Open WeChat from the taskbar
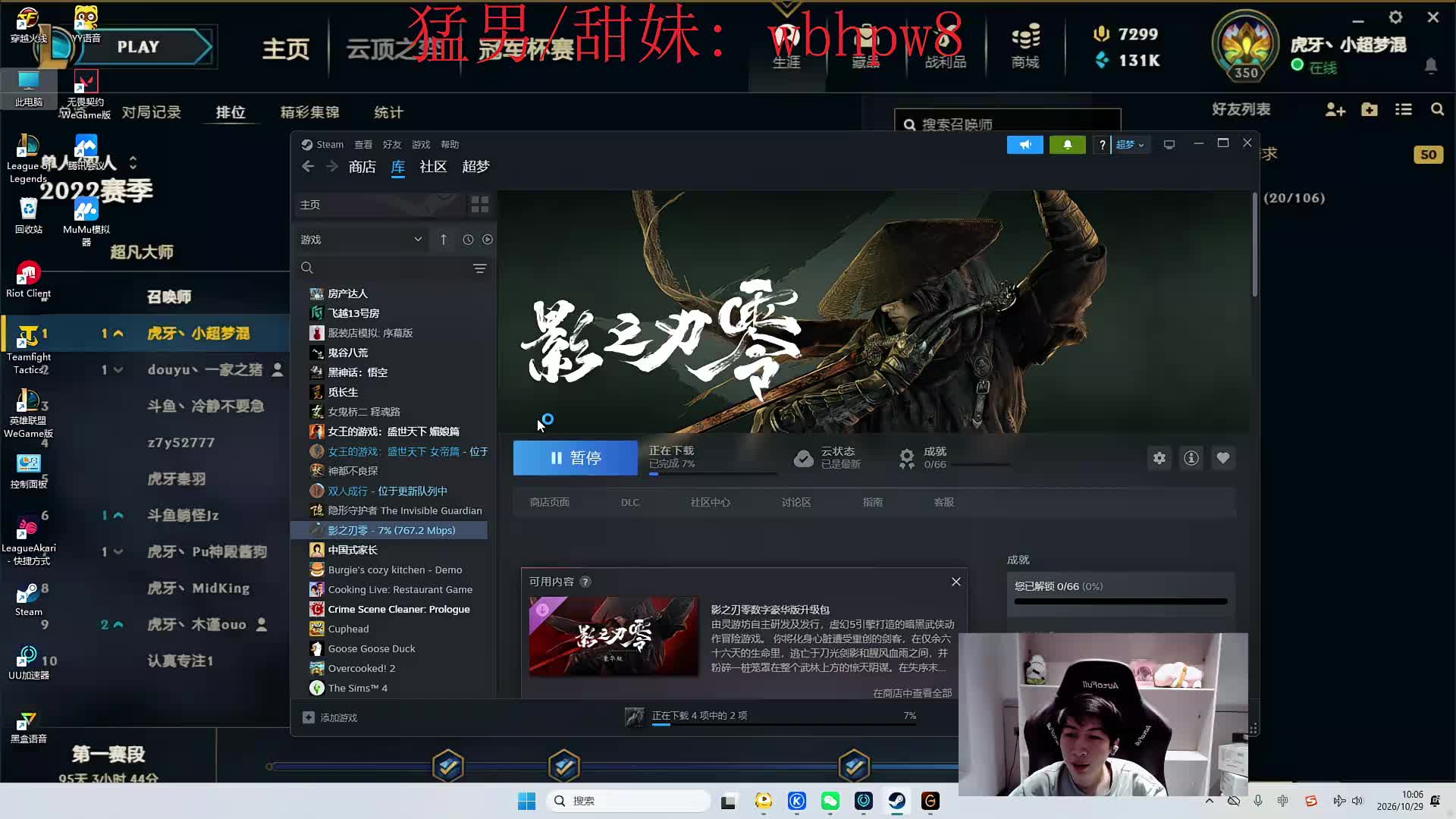1456x819 pixels. [830, 801]
